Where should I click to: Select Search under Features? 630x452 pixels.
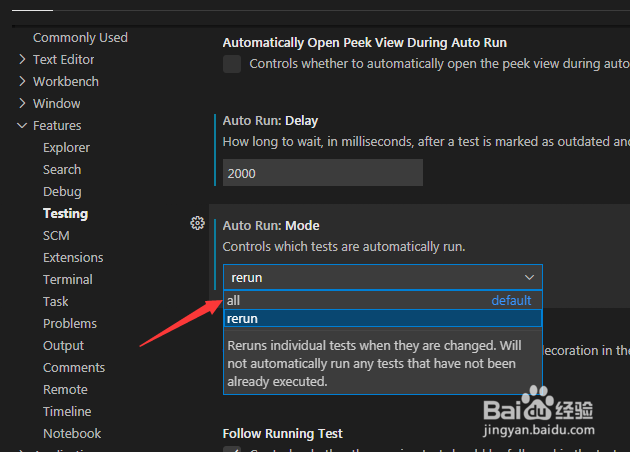click(62, 170)
